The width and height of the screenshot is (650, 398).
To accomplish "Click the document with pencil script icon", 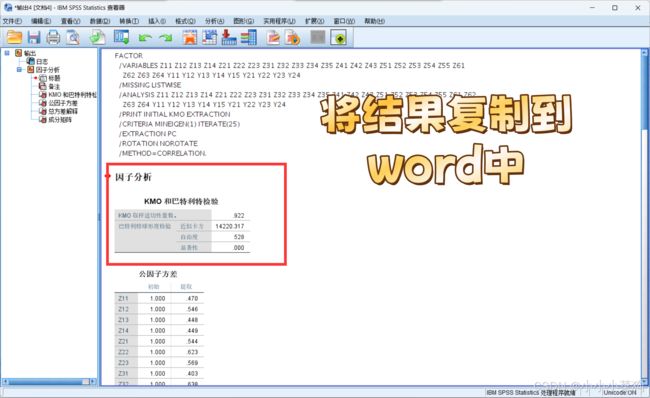I will point(273,37).
